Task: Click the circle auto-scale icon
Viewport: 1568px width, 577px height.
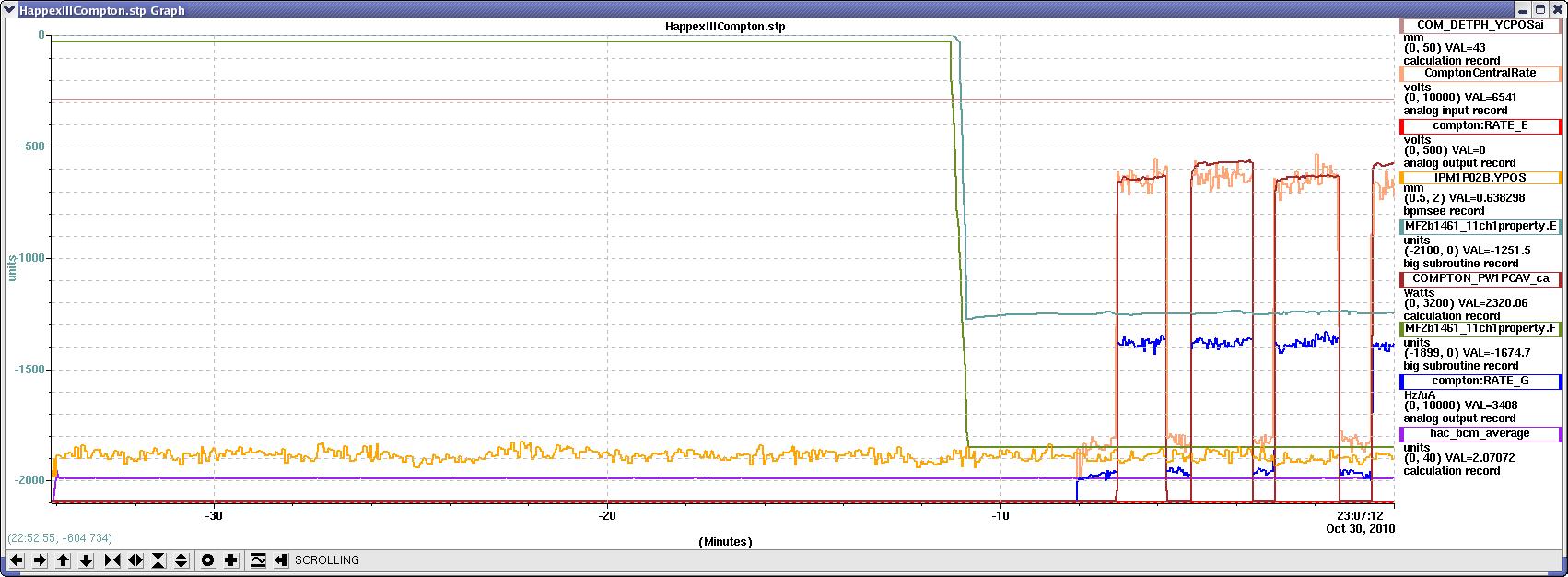Action: coord(208,559)
